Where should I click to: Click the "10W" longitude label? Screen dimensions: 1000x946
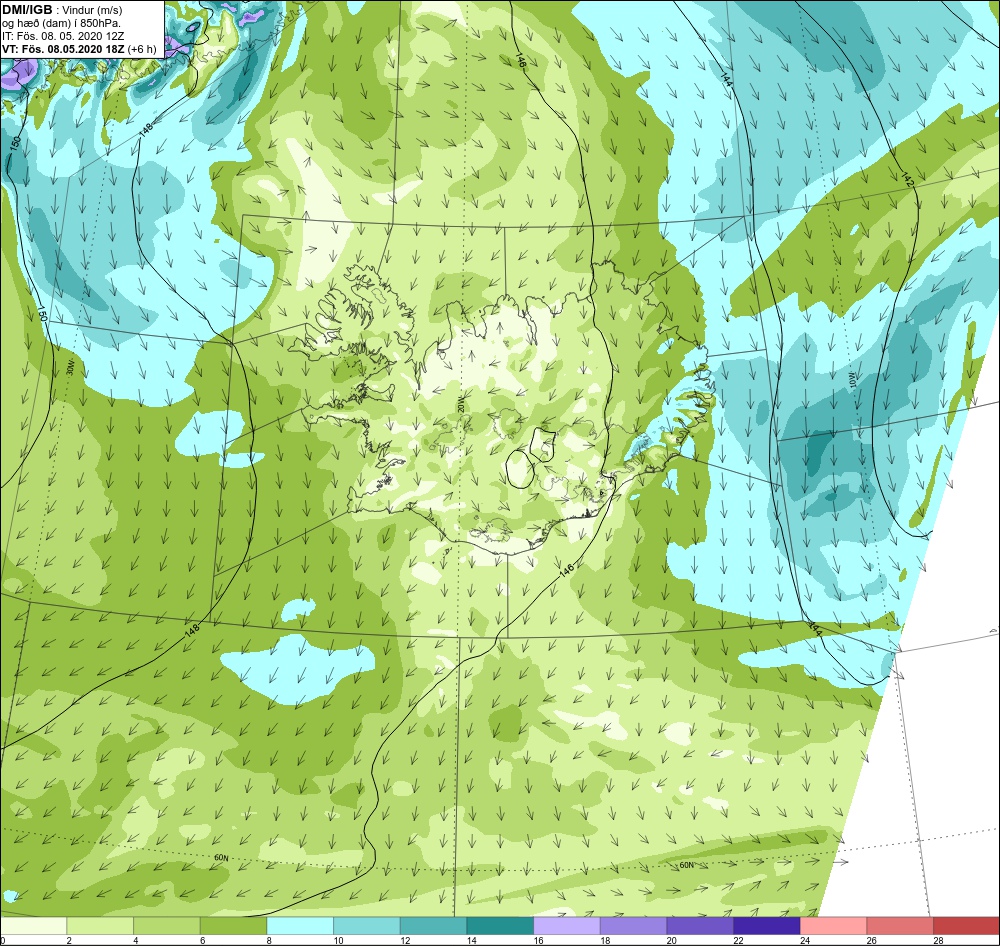point(851,380)
